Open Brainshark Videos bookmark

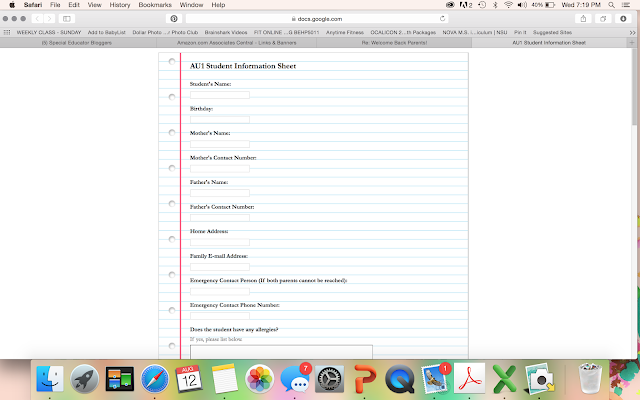[226, 32]
